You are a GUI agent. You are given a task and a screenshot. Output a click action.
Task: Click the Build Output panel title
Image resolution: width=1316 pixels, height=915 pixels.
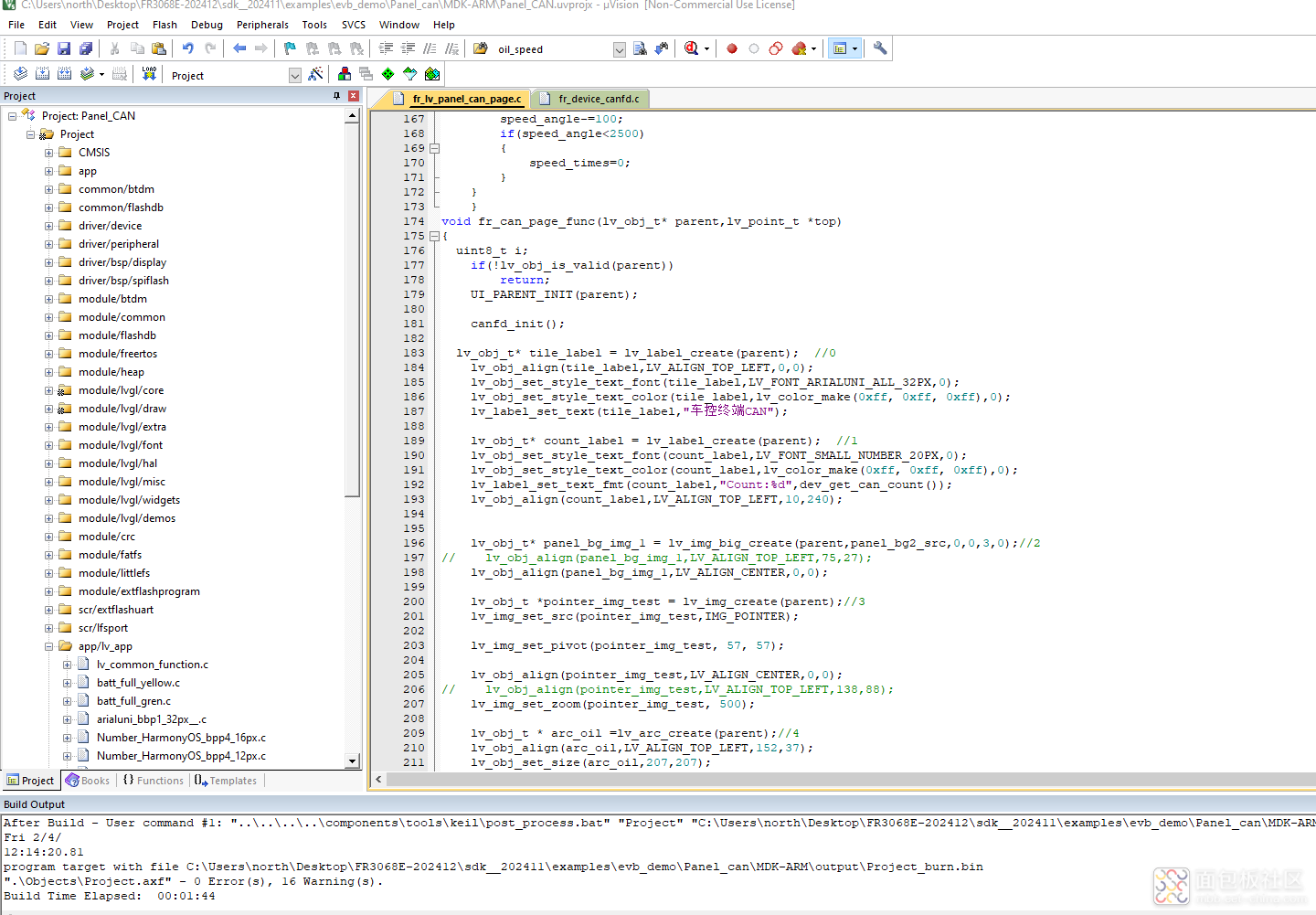(x=34, y=804)
